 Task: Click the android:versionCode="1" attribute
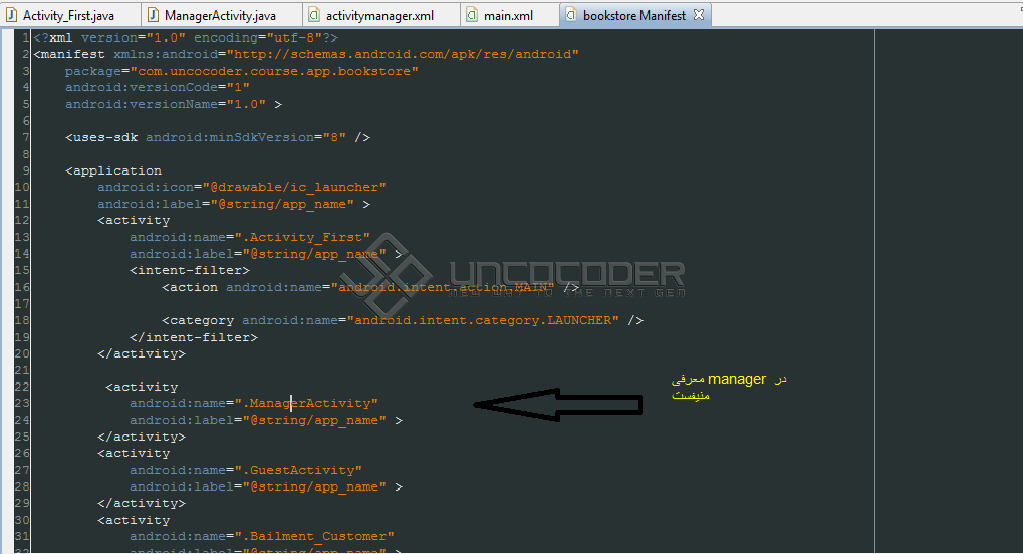(157, 87)
